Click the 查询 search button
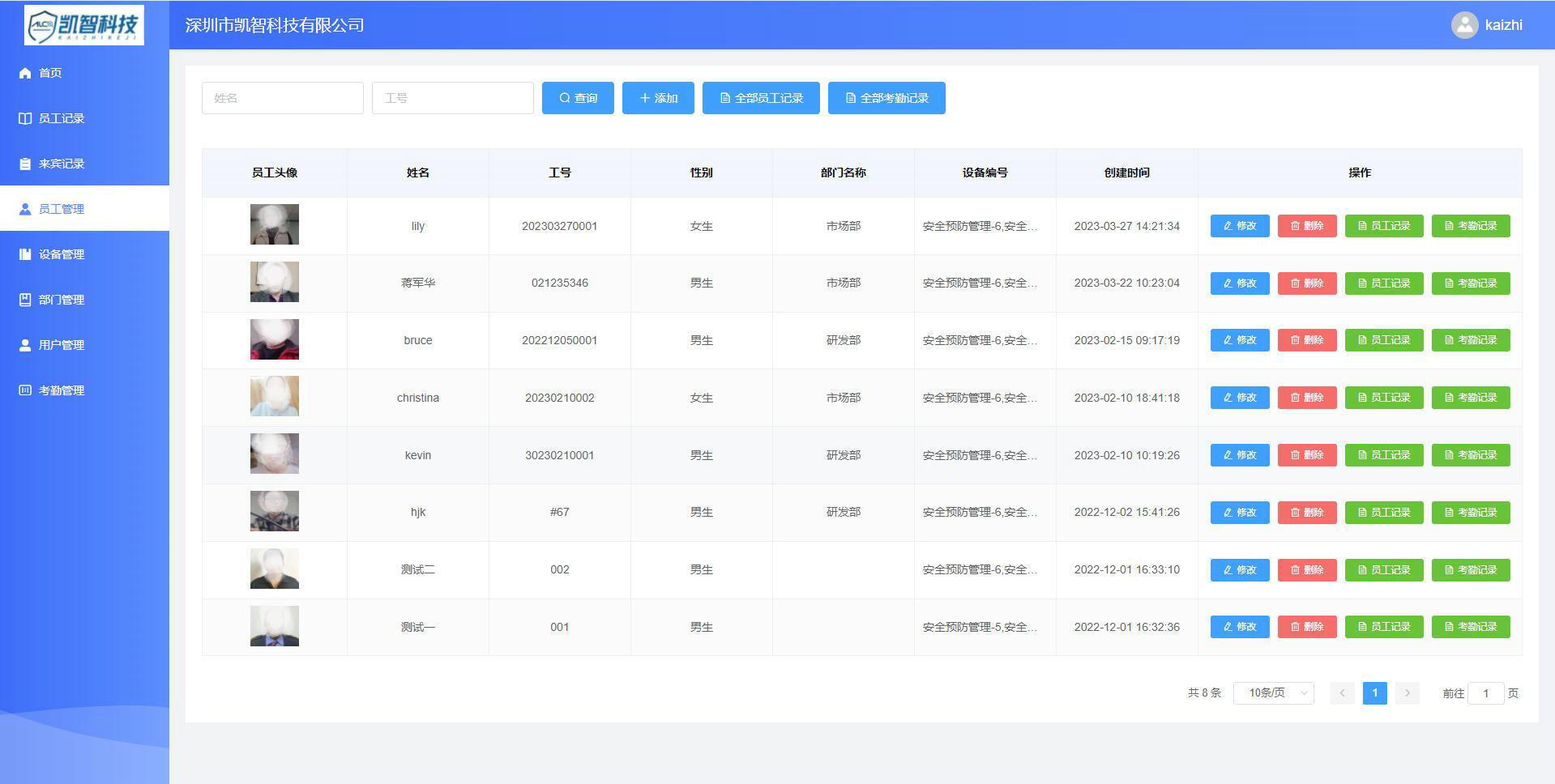1555x784 pixels. 578,98
